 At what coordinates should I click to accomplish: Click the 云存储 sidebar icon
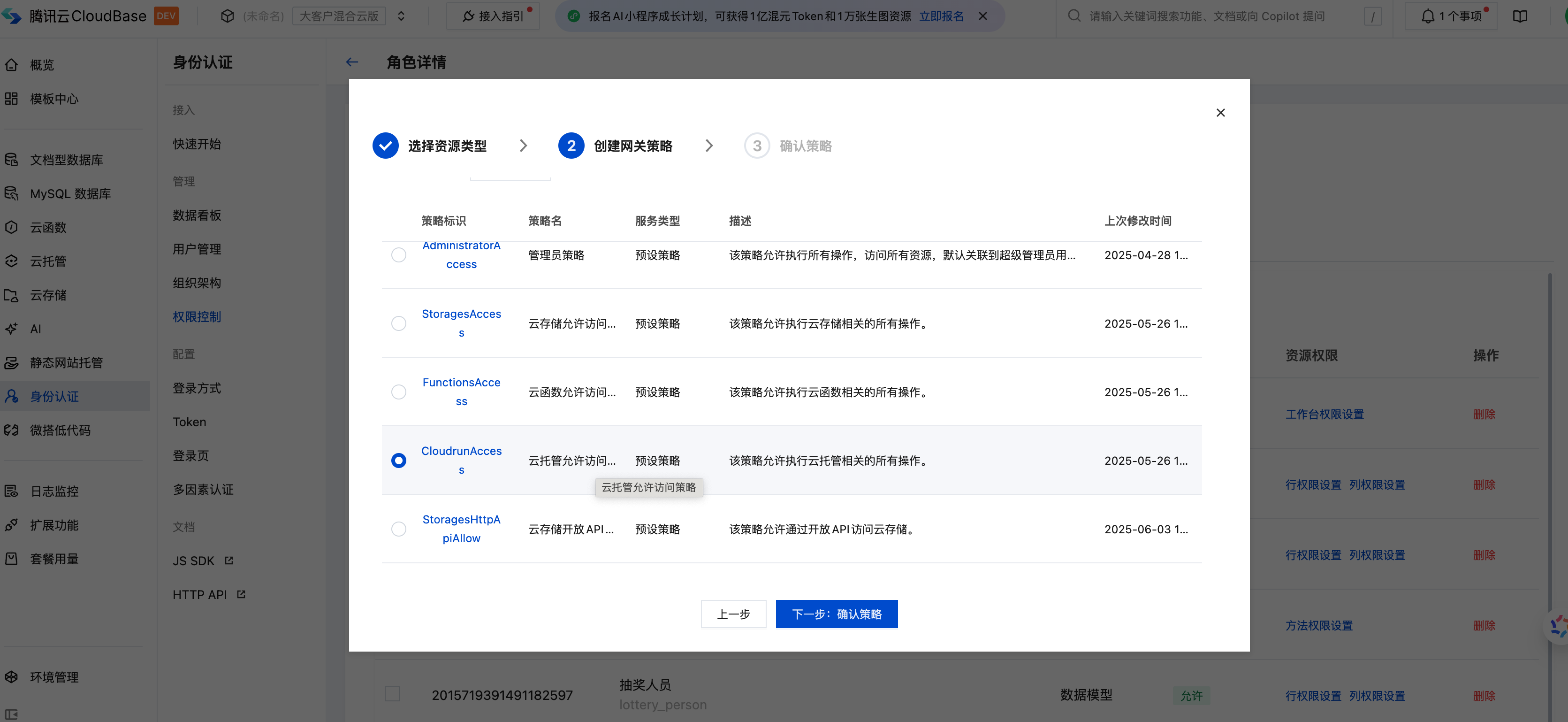pyautogui.click(x=12, y=295)
